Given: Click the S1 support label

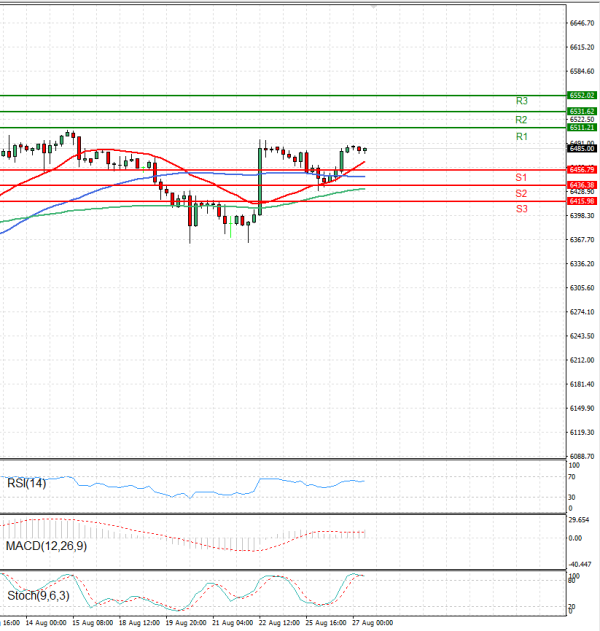Looking at the screenshot, I should coord(521,177).
